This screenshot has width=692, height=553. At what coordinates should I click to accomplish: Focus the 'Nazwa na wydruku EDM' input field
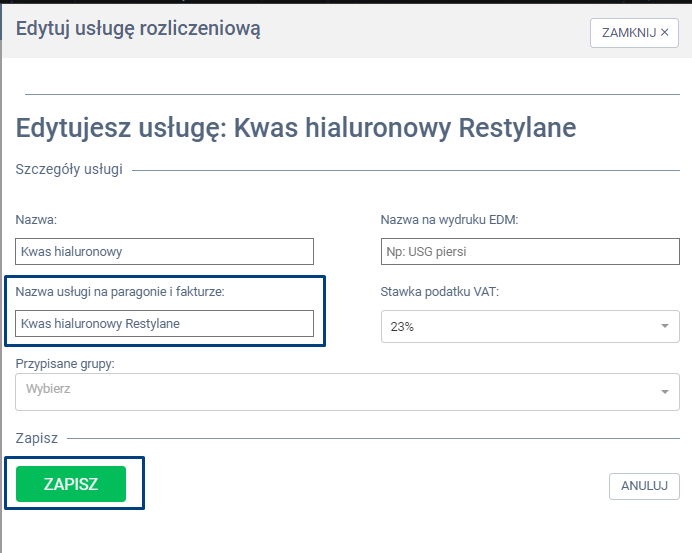click(x=530, y=251)
